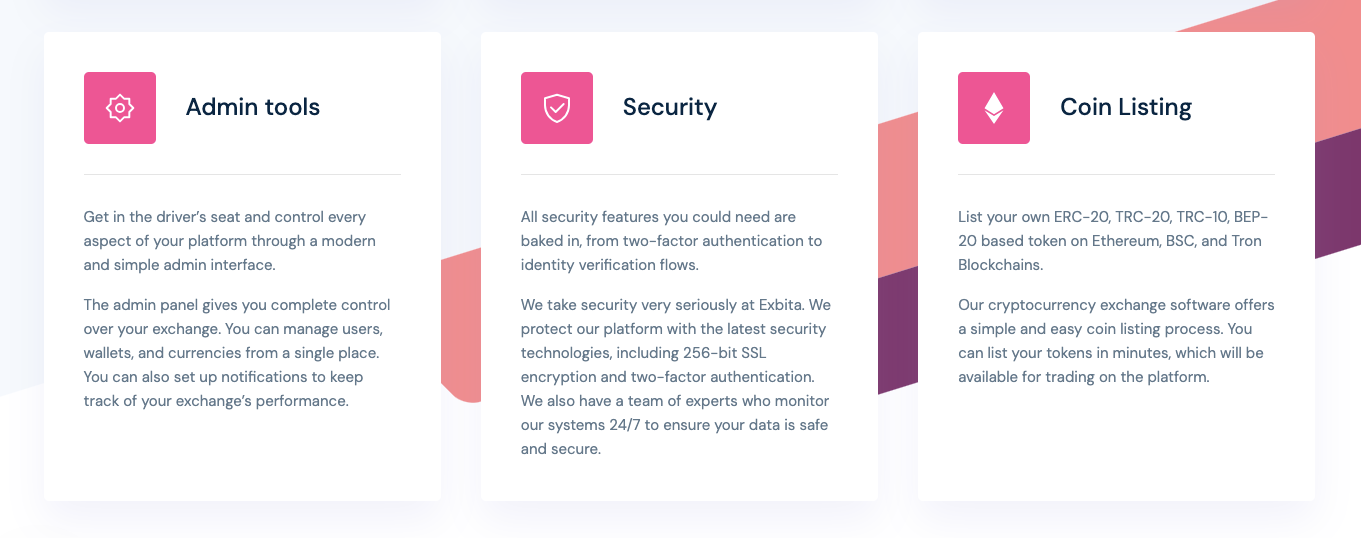Click the "The admin panel gives you" paragraph
This screenshot has width=1361, height=538.
[x=237, y=353]
